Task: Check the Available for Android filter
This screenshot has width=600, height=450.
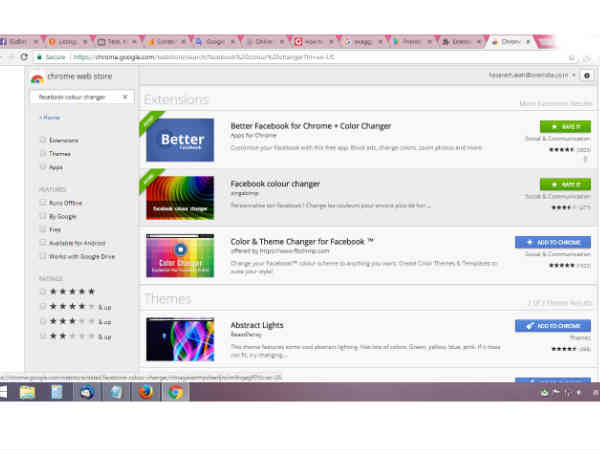Action: (x=43, y=242)
